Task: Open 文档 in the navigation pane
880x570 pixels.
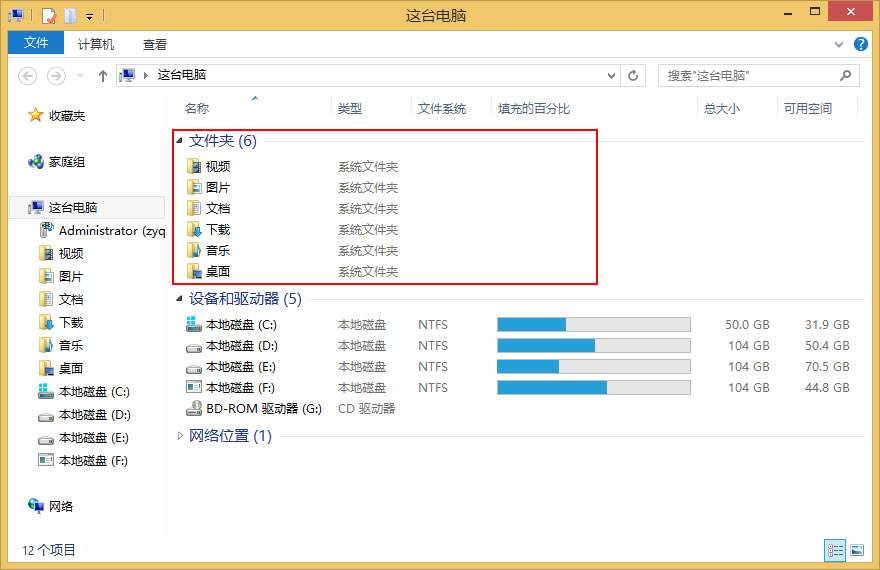Action: (71, 300)
